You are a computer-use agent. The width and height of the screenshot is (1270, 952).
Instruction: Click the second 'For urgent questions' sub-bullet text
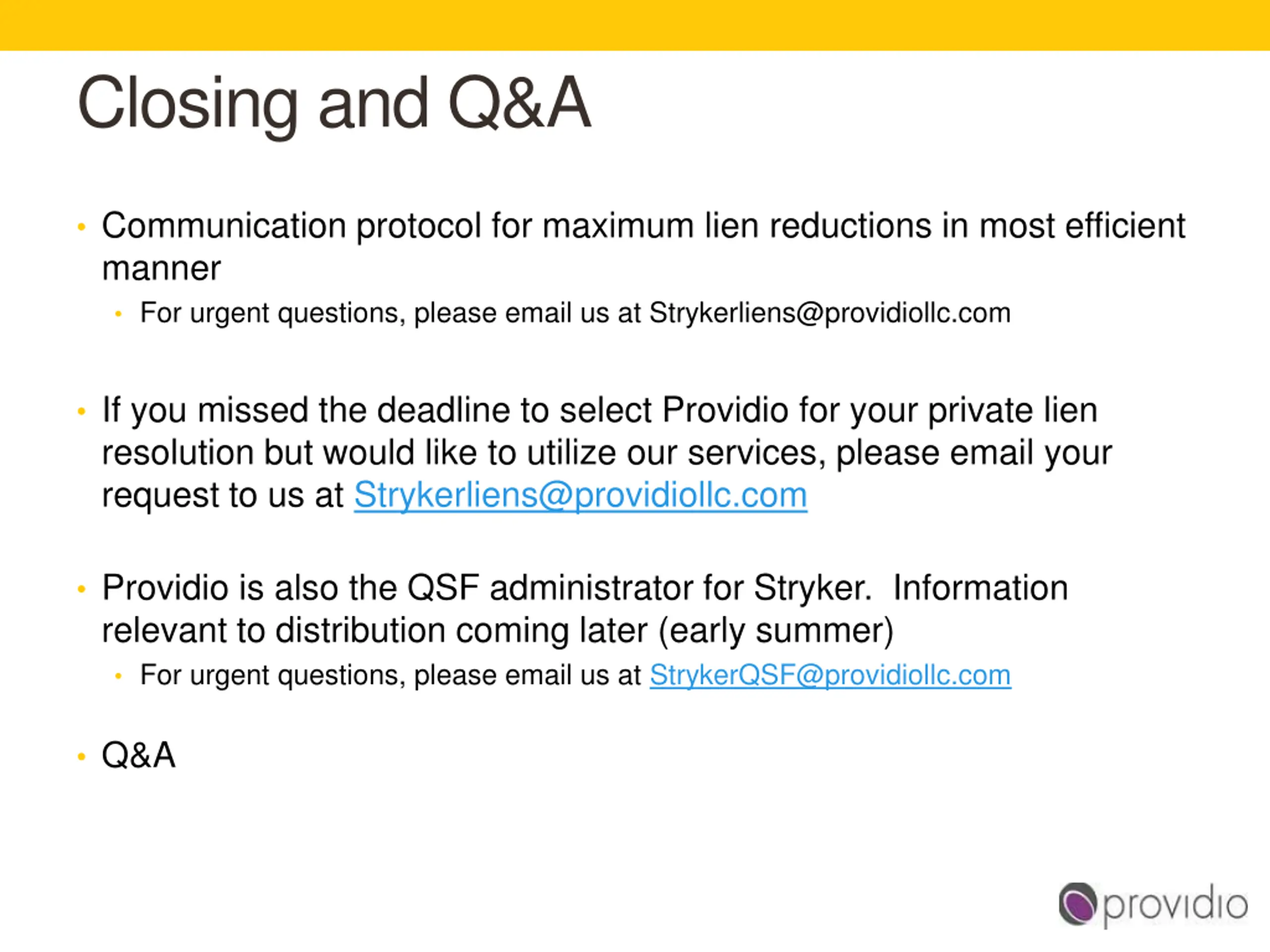[575, 675]
